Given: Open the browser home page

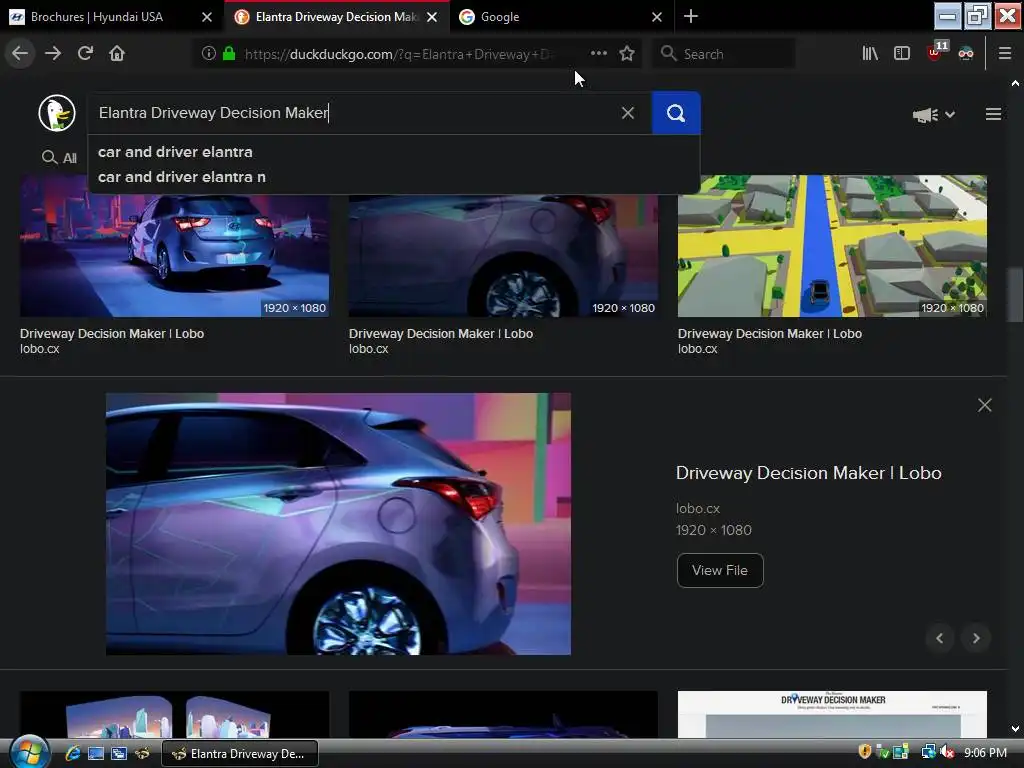Looking at the screenshot, I should (117, 54).
